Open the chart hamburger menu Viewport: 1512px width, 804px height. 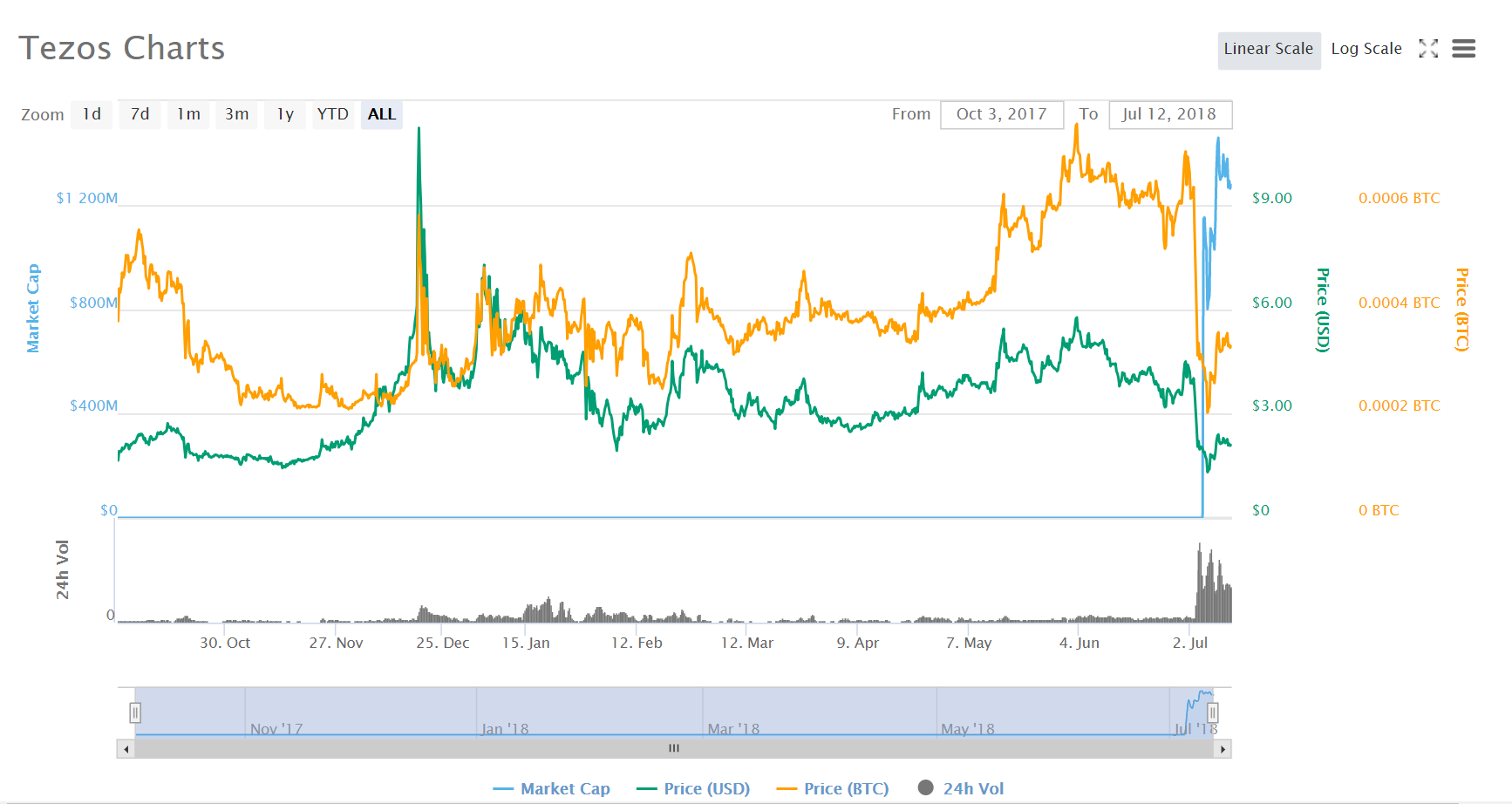click(1464, 49)
